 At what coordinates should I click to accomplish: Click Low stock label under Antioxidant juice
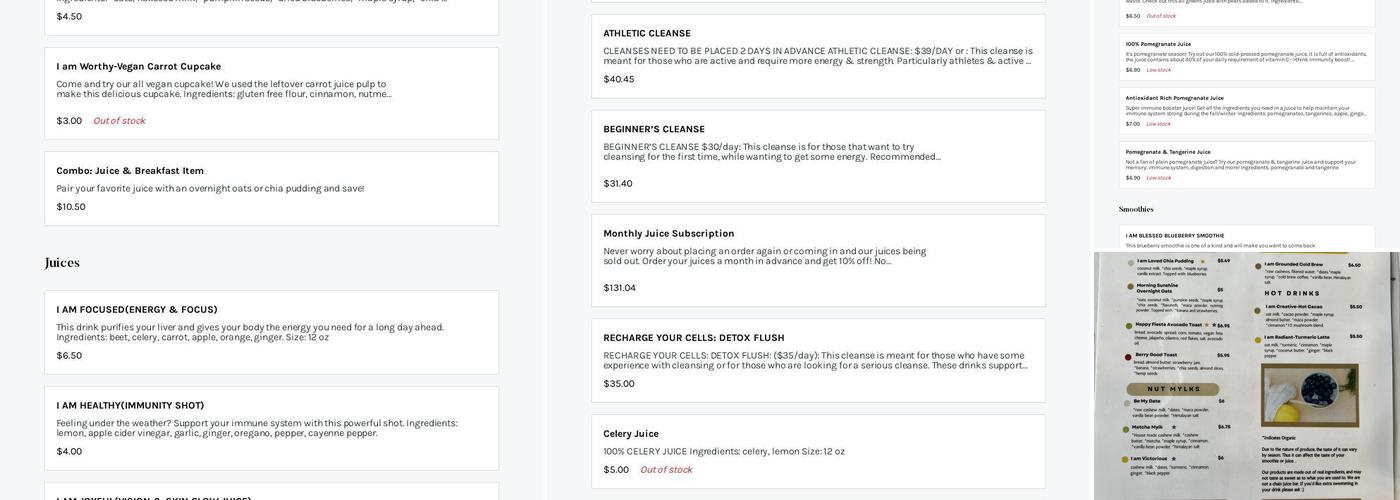(1158, 124)
